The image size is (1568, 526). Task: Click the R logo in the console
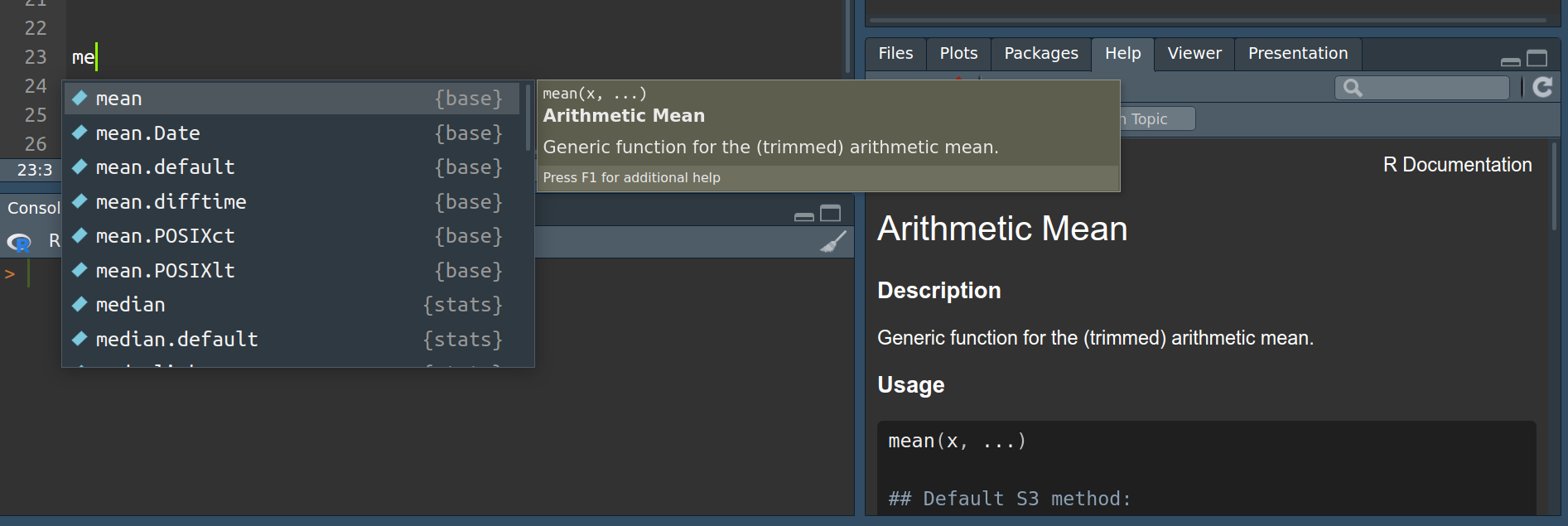point(19,242)
